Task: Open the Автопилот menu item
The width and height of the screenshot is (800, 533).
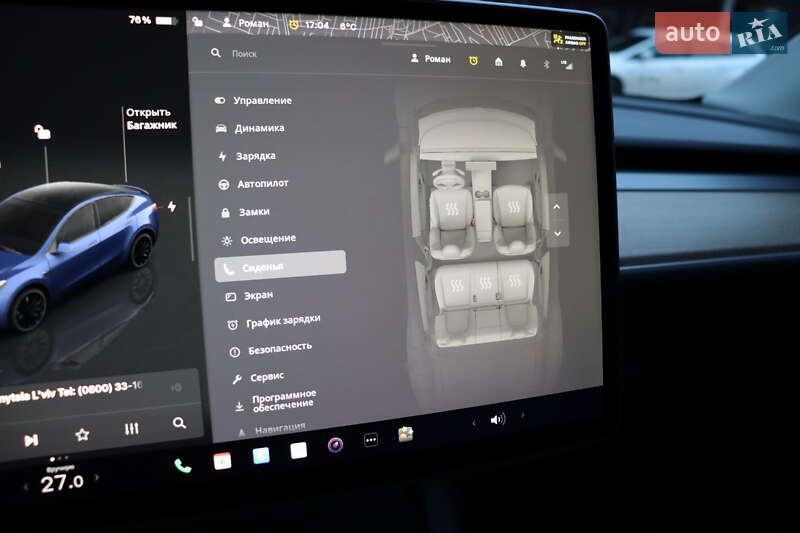Action: click(x=262, y=184)
